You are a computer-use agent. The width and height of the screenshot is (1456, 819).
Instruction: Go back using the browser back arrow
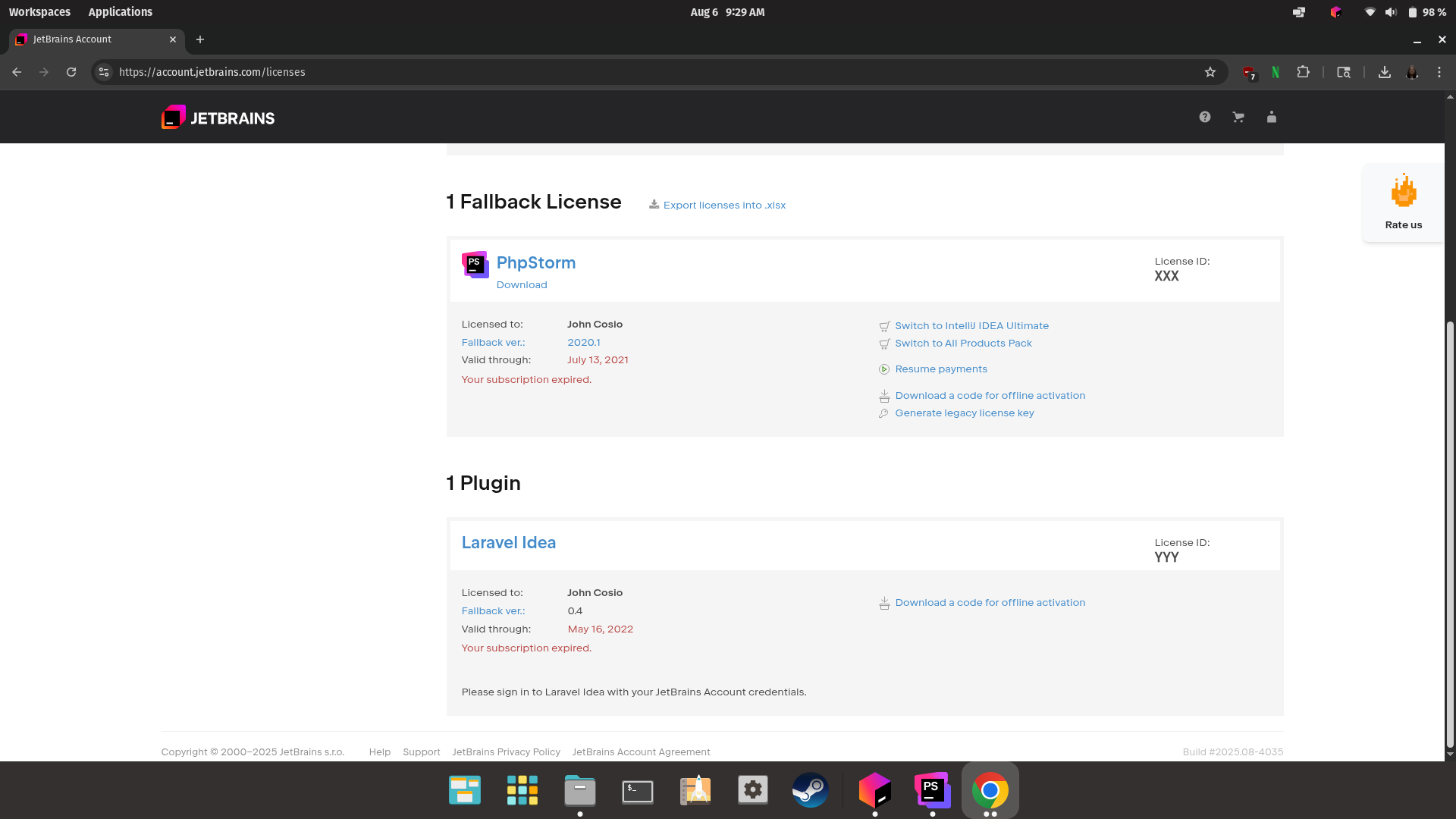click(x=17, y=72)
